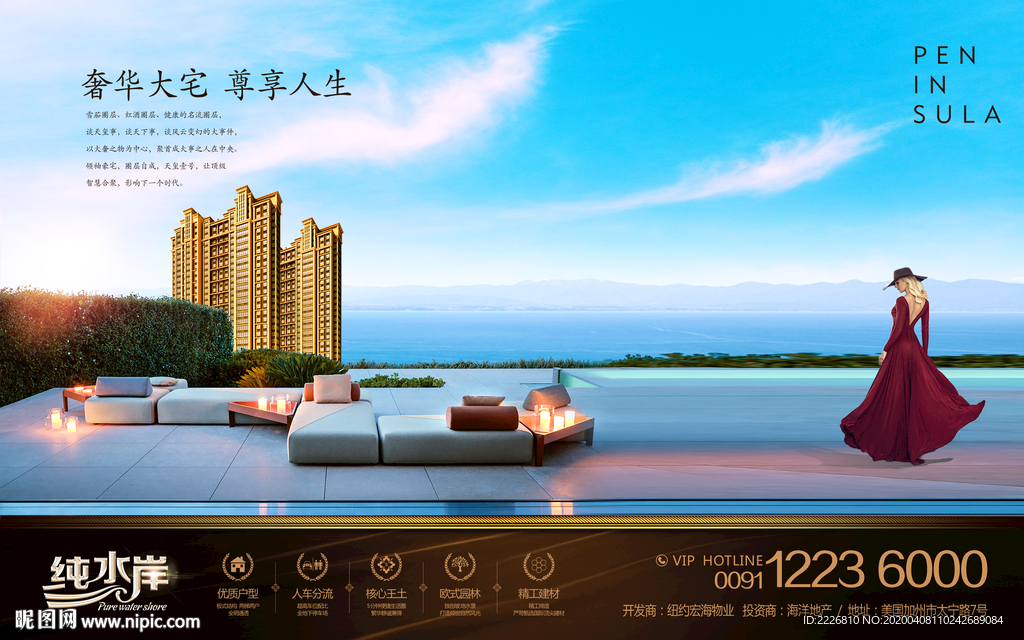Click the phone icon beside VIP HOTLINE

pyautogui.click(x=662, y=560)
